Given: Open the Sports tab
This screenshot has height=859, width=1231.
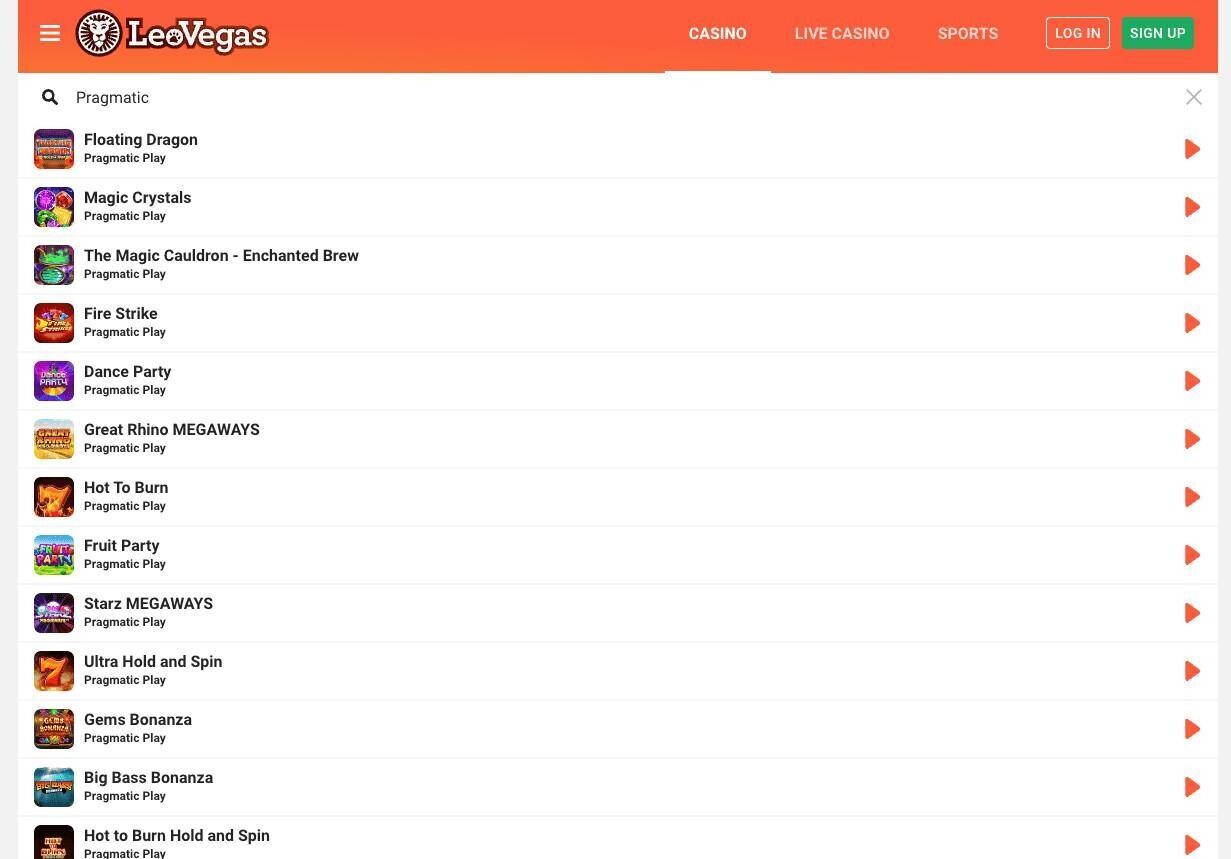Looking at the screenshot, I should click(x=967, y=34).
